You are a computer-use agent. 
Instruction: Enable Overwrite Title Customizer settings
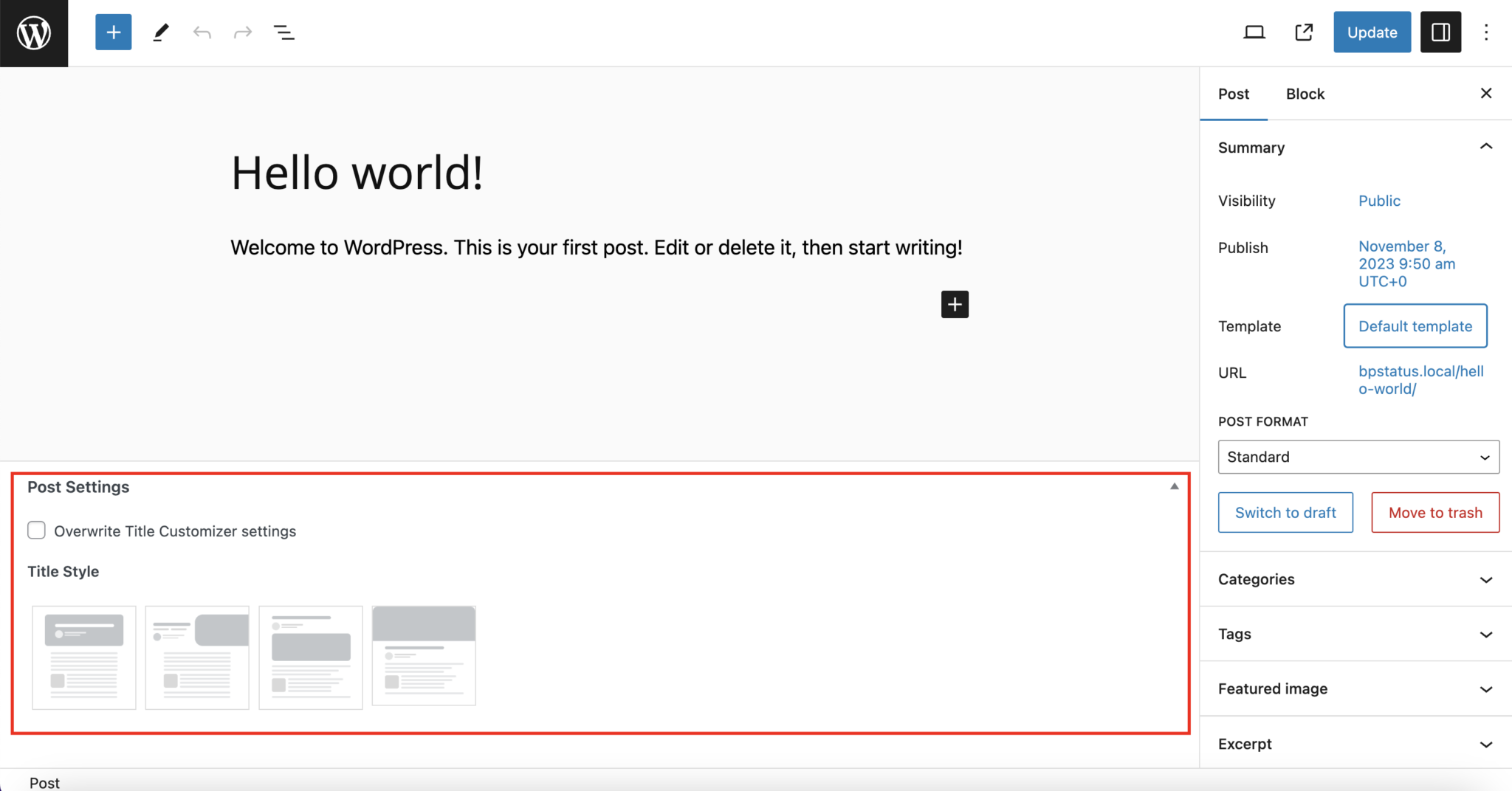click(36, 530)
